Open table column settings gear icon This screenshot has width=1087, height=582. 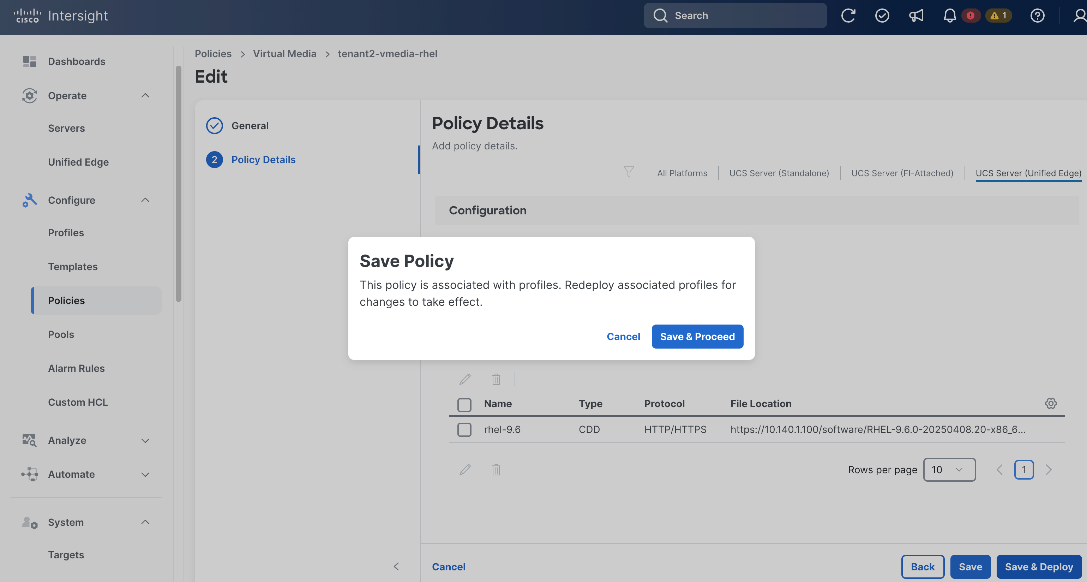[1051, 403]
